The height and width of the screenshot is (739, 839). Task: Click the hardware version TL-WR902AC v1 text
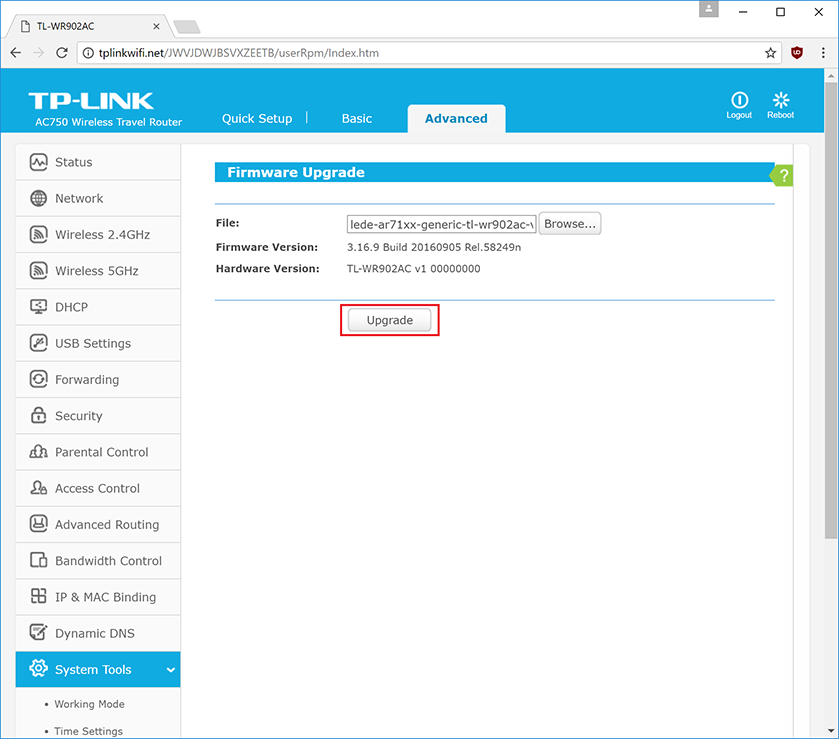(414, 269)
